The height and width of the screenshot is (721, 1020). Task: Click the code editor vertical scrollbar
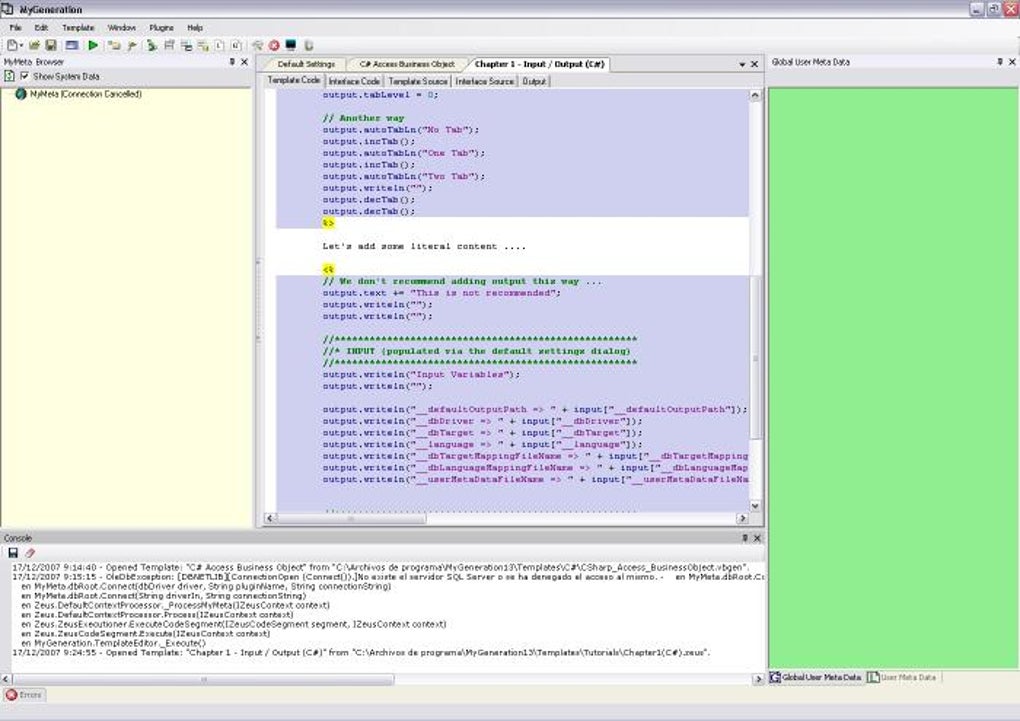click(755, 360)
